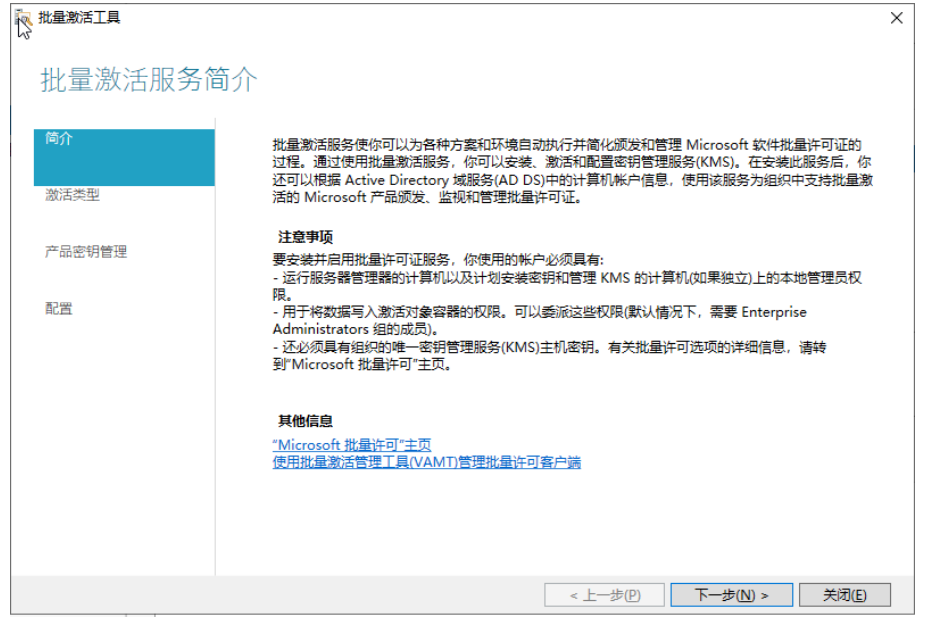Click the 下一步(N) button
The image size is (926, 620).
(731, 595)
